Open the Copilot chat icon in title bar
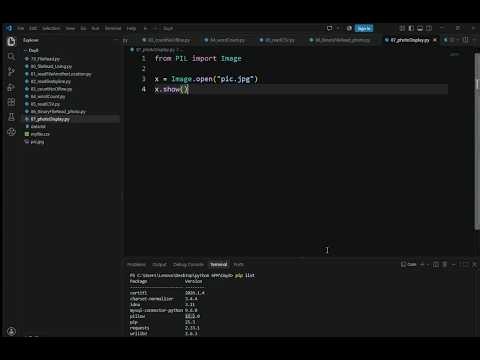Image resolution: width=480 pixels, height=360 pixels. pyautogui.click(x=329, y=28)
